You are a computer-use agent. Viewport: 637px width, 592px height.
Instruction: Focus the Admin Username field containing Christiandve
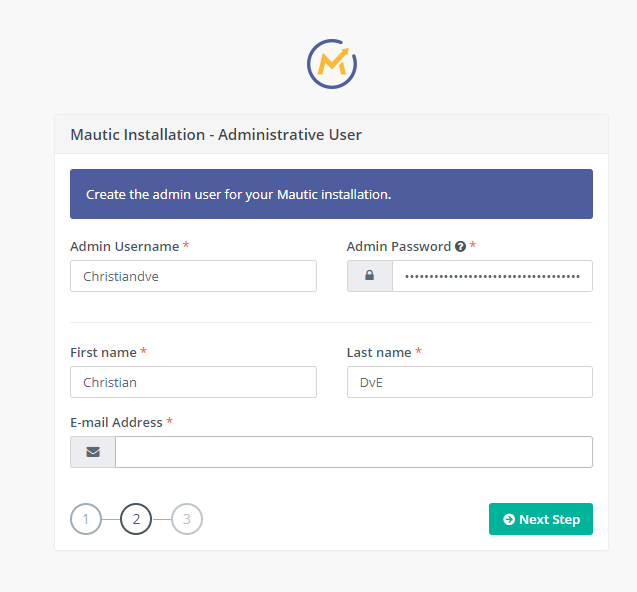(193, 276)
